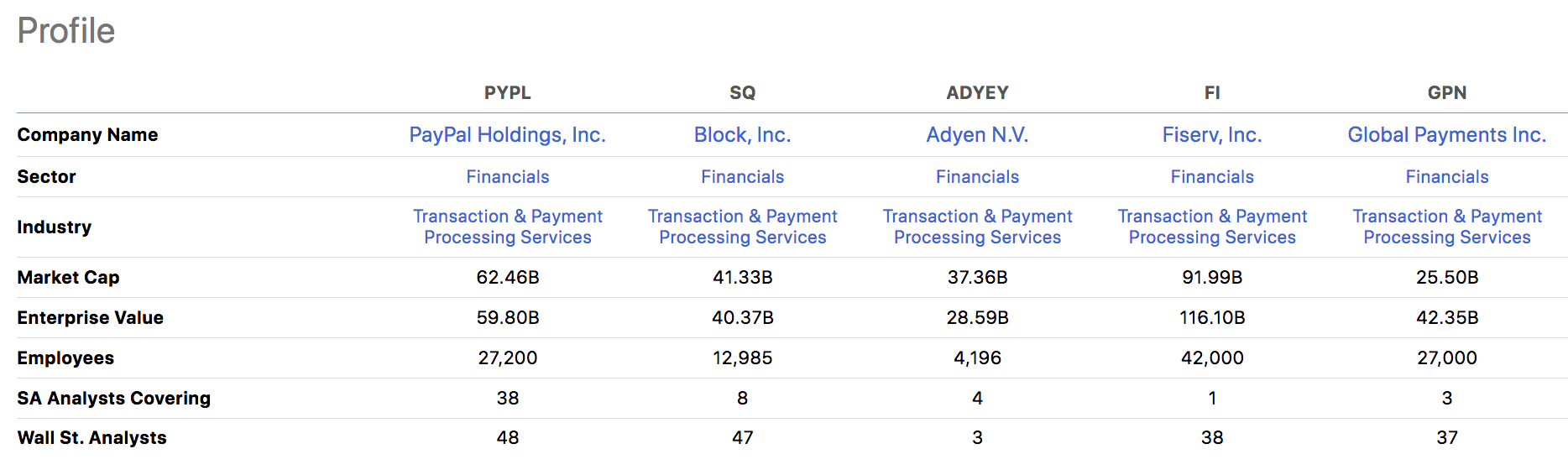
Task: Open PYPL's Transaction & Payment Processing Services industry
Action: [507, 227]
